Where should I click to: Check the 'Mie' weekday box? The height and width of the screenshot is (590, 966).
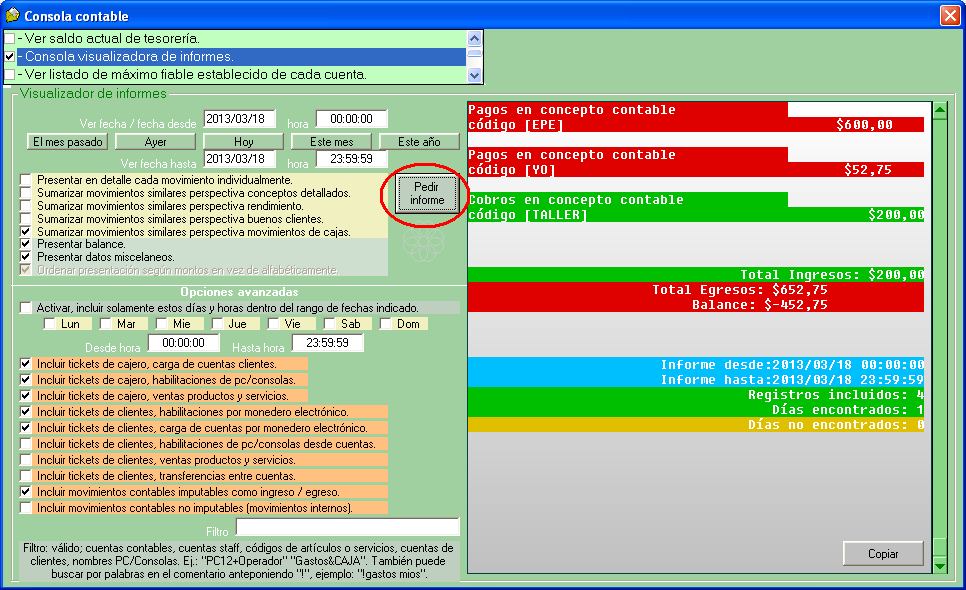[161, 324]
